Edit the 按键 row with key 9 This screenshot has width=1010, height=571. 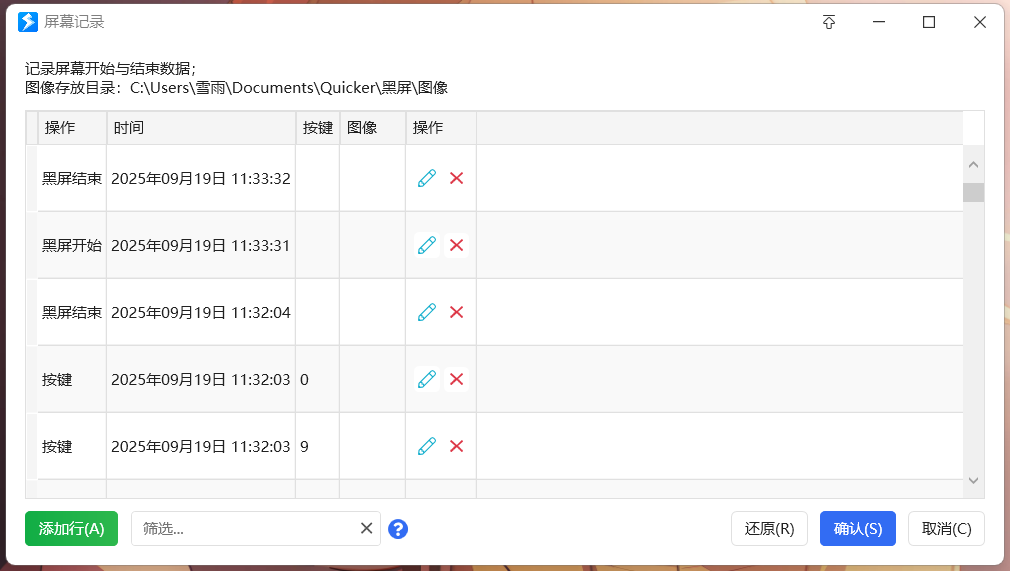point(427,446)
